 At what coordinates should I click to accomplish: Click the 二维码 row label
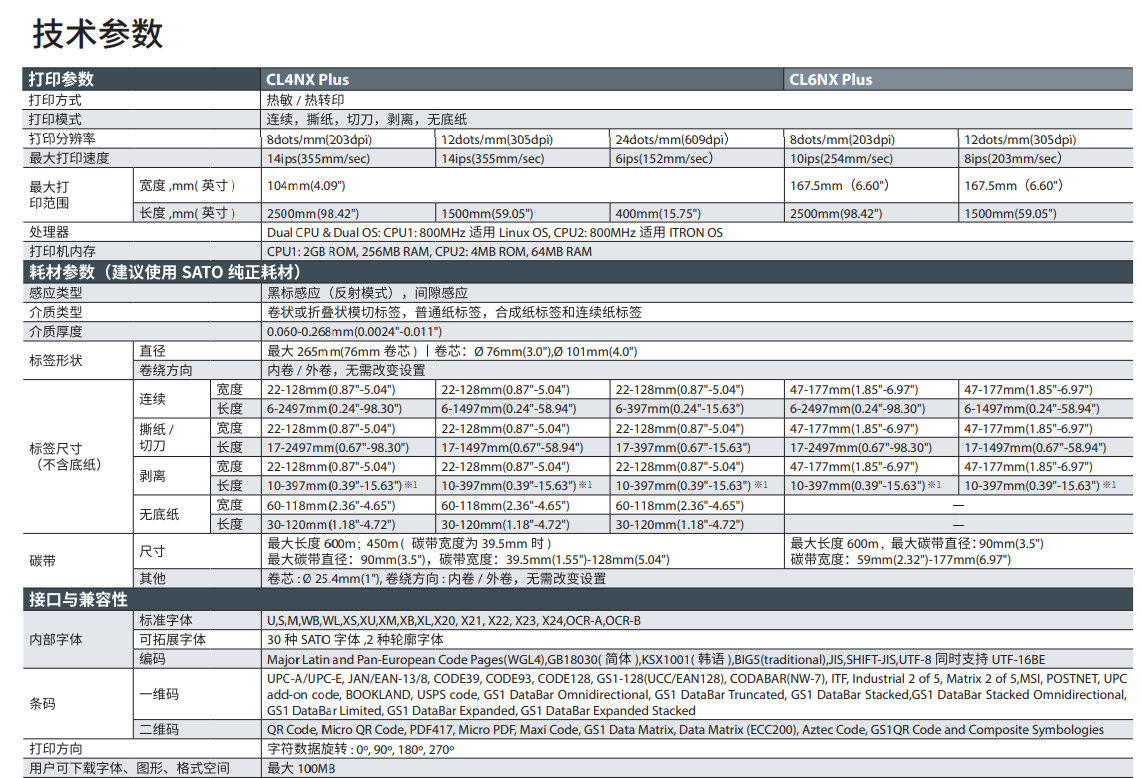pos(159,729)
